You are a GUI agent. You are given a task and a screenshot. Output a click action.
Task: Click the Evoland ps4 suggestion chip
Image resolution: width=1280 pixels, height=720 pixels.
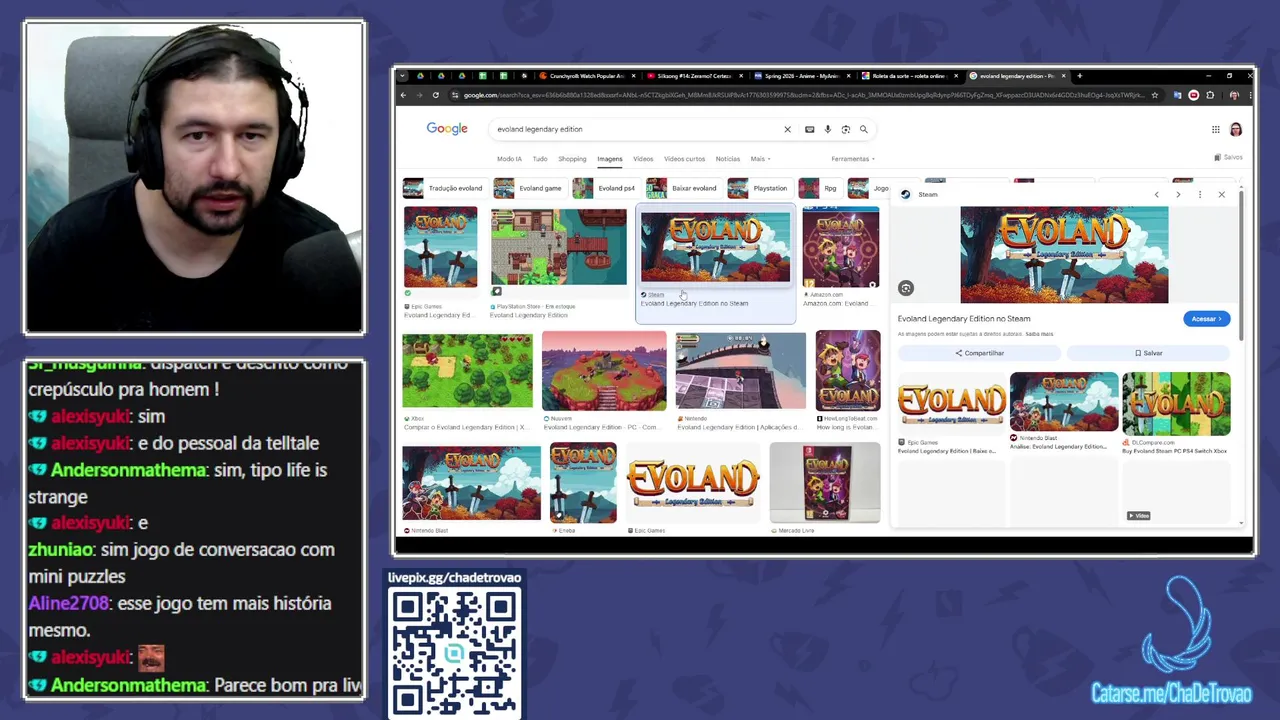(605, 188)
